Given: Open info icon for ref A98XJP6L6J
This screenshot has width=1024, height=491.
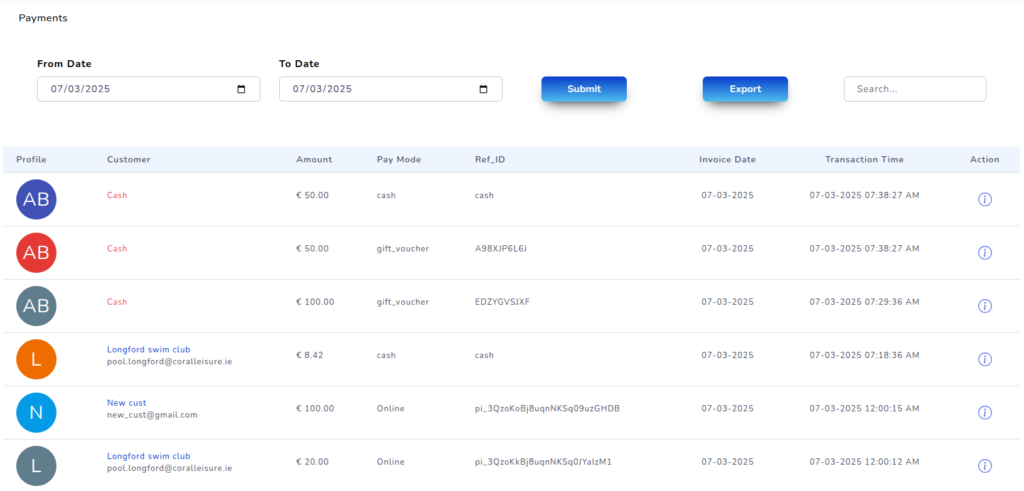Looking at the screenshot, I should (984, 253).
